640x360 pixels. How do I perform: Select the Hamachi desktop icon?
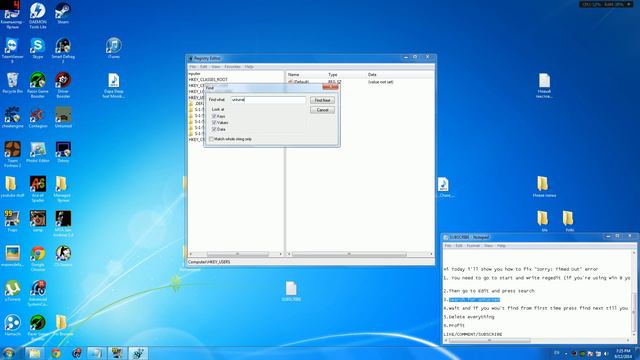click(x=12, y=326)
